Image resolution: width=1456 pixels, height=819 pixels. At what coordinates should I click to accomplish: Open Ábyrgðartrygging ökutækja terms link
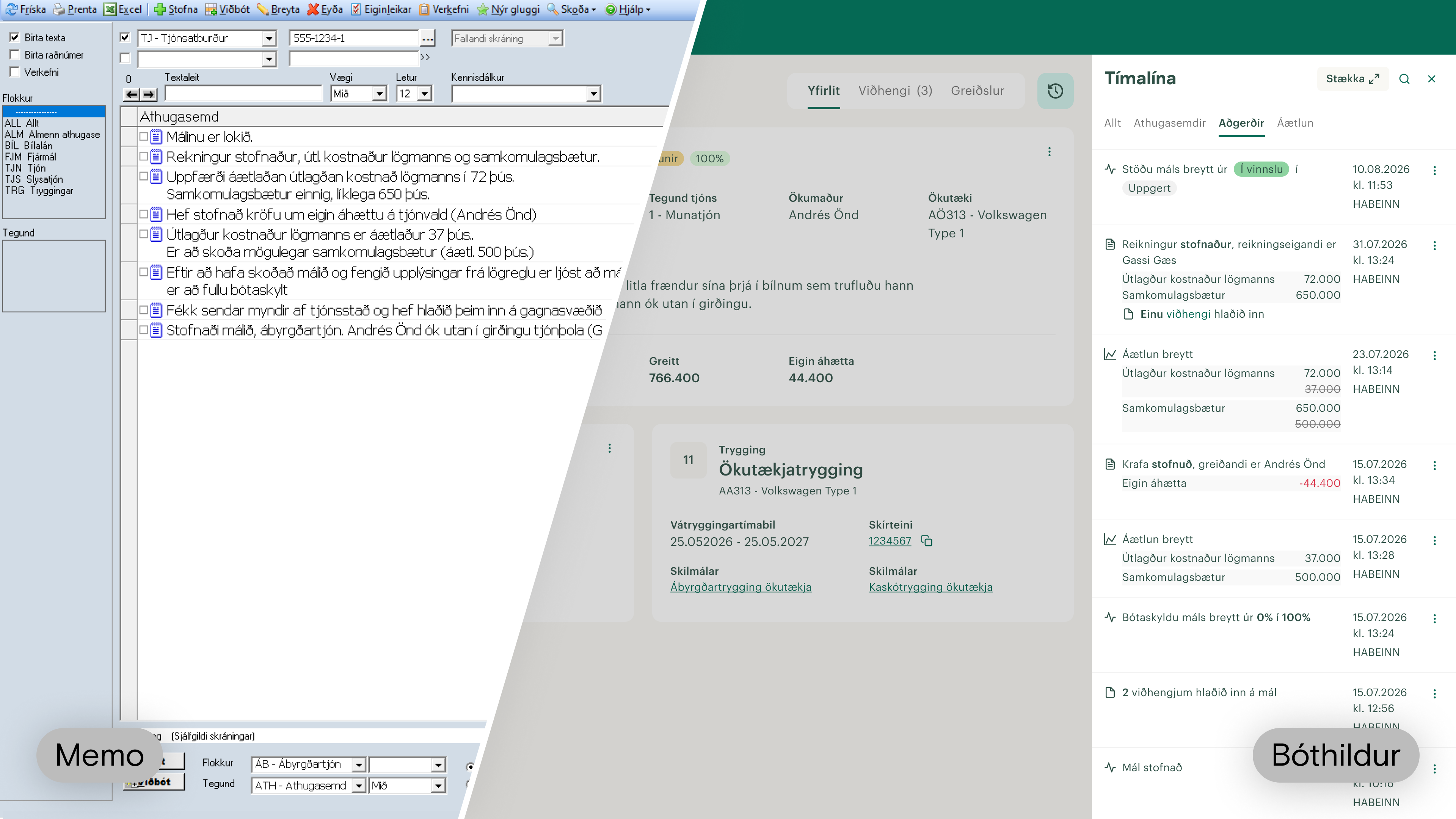(741, 587)
